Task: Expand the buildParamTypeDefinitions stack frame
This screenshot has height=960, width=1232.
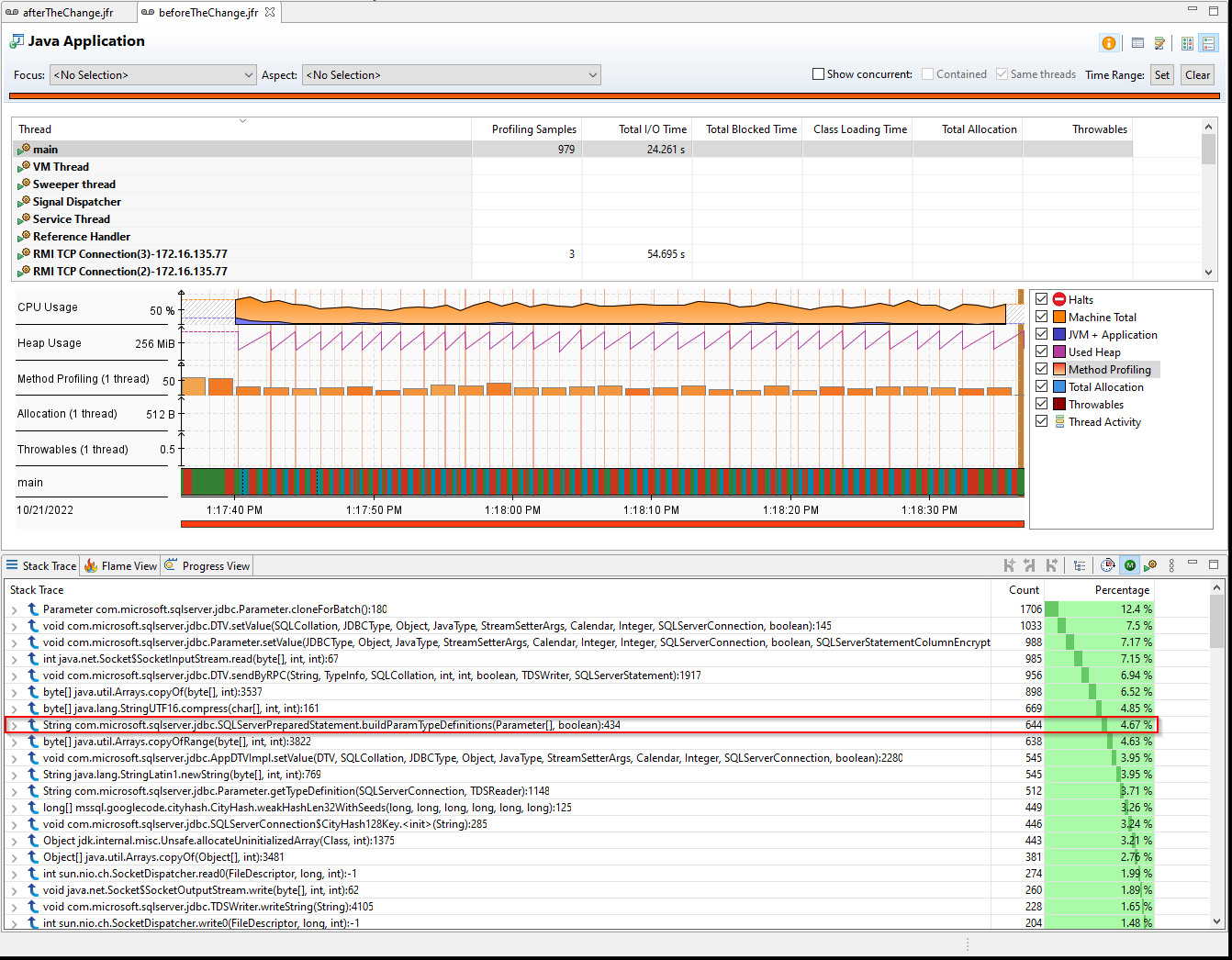Action: click(x=14, y=725)
